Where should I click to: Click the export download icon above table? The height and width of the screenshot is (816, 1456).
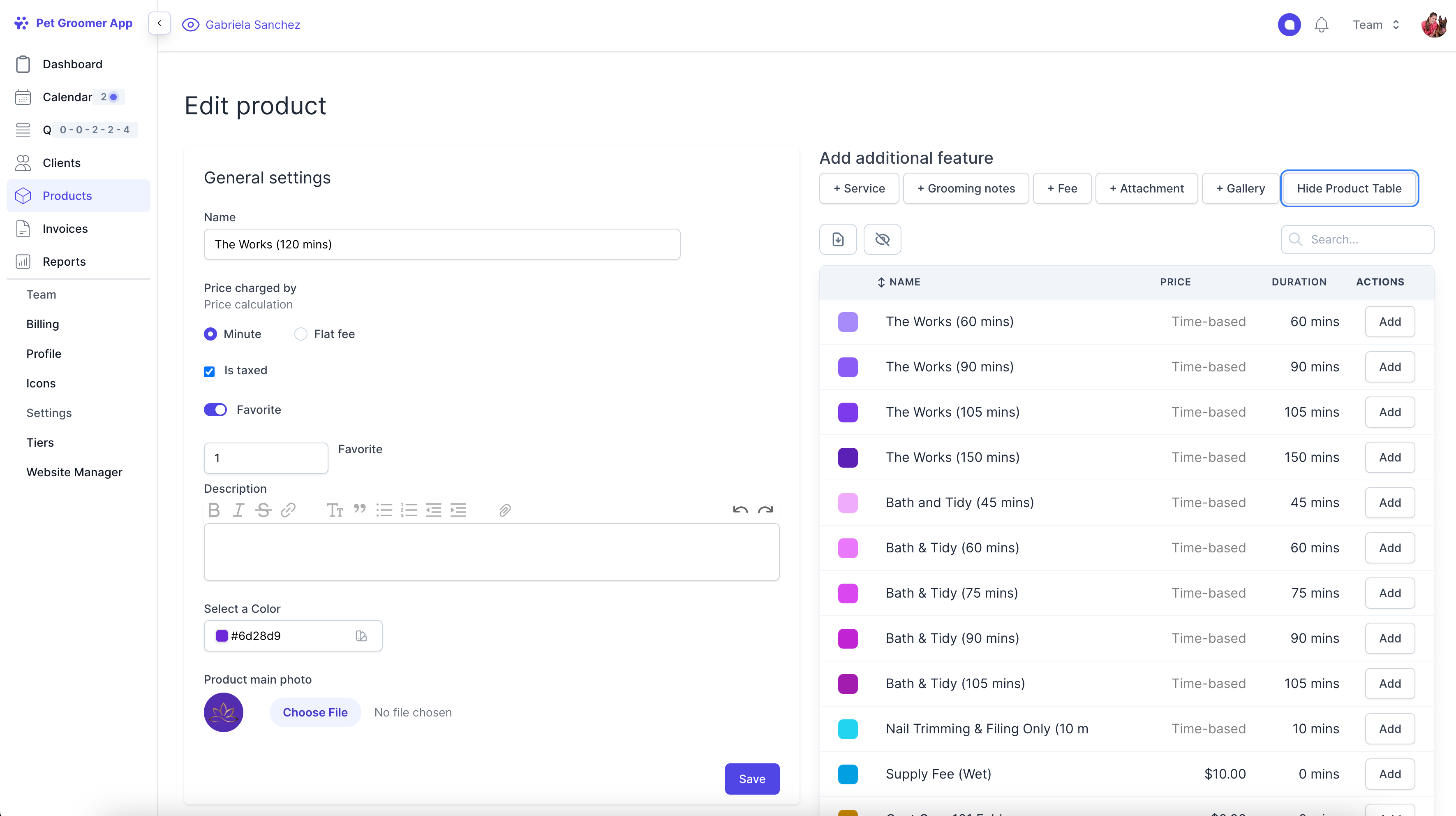click(838, 239)
